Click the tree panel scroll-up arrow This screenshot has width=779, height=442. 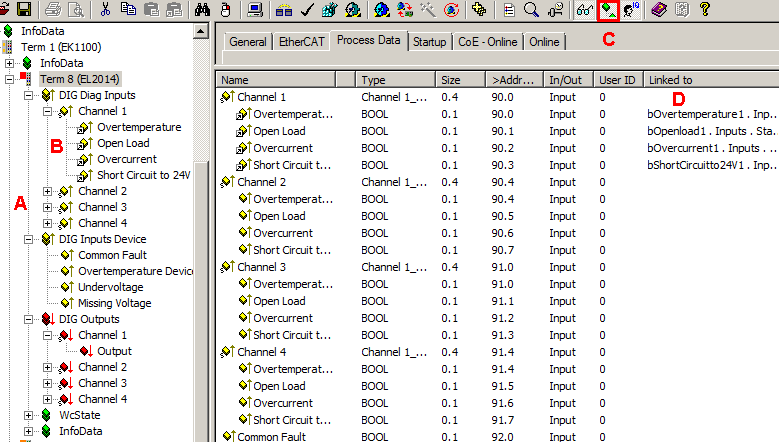[x=200, y=31]
